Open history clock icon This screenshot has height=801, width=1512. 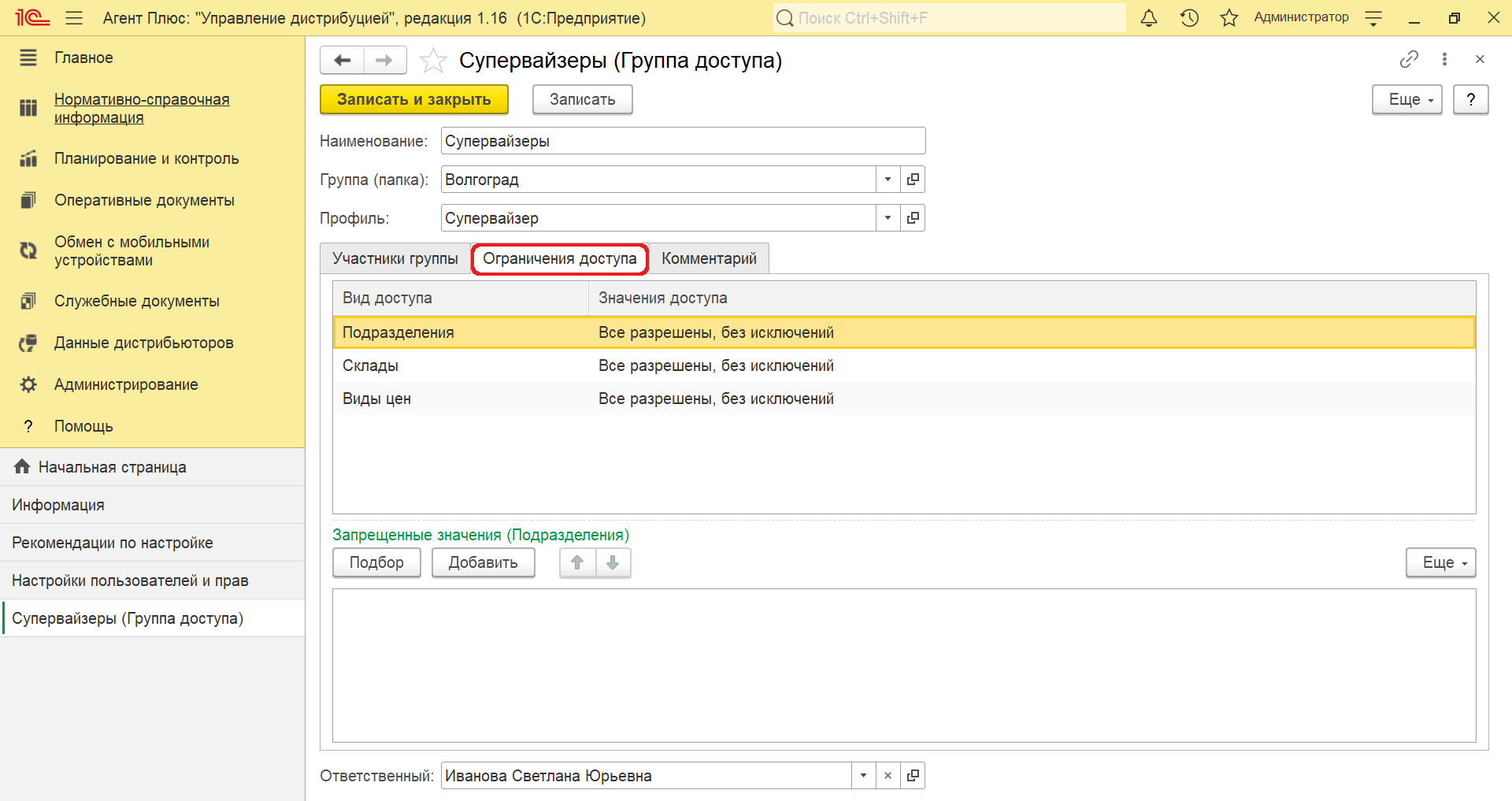(x=1189, y=17)
